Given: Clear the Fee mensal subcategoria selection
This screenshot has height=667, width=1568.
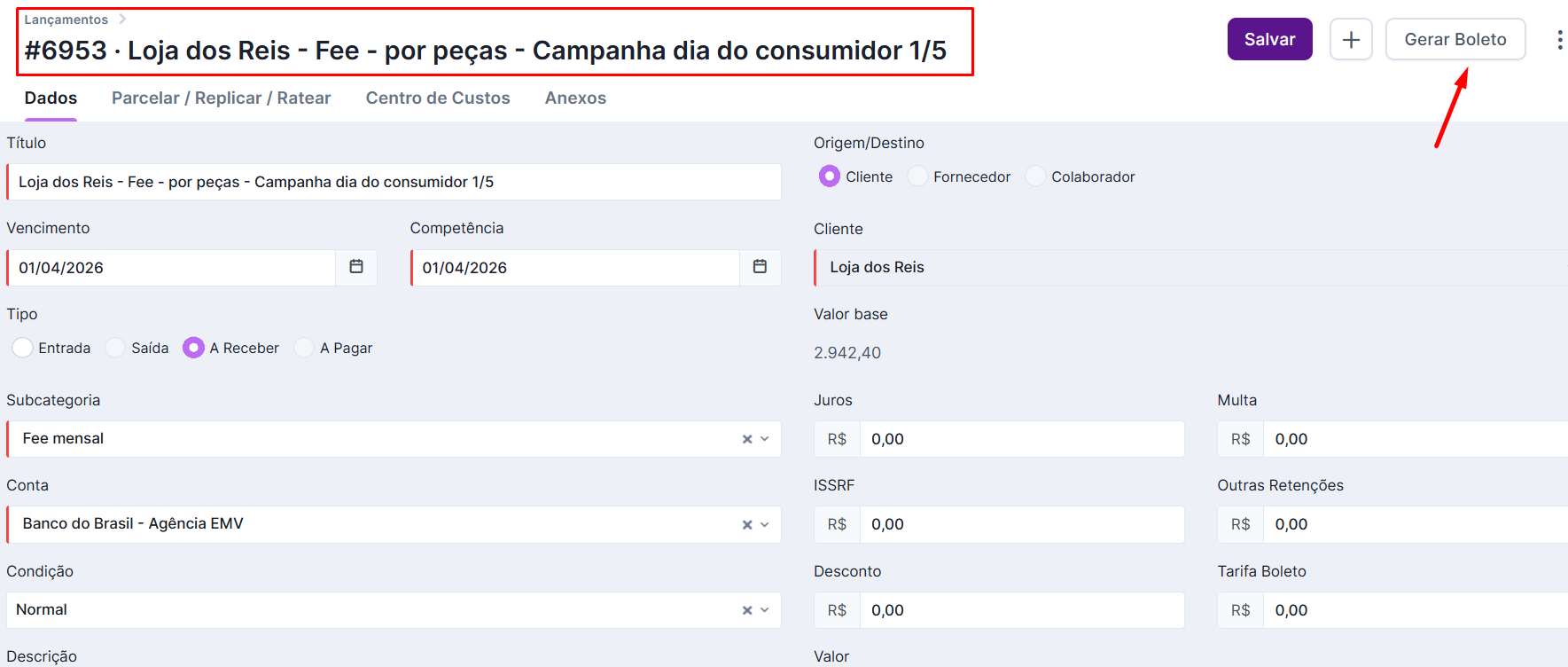Looking at the screenshot, I should [747, 439].
